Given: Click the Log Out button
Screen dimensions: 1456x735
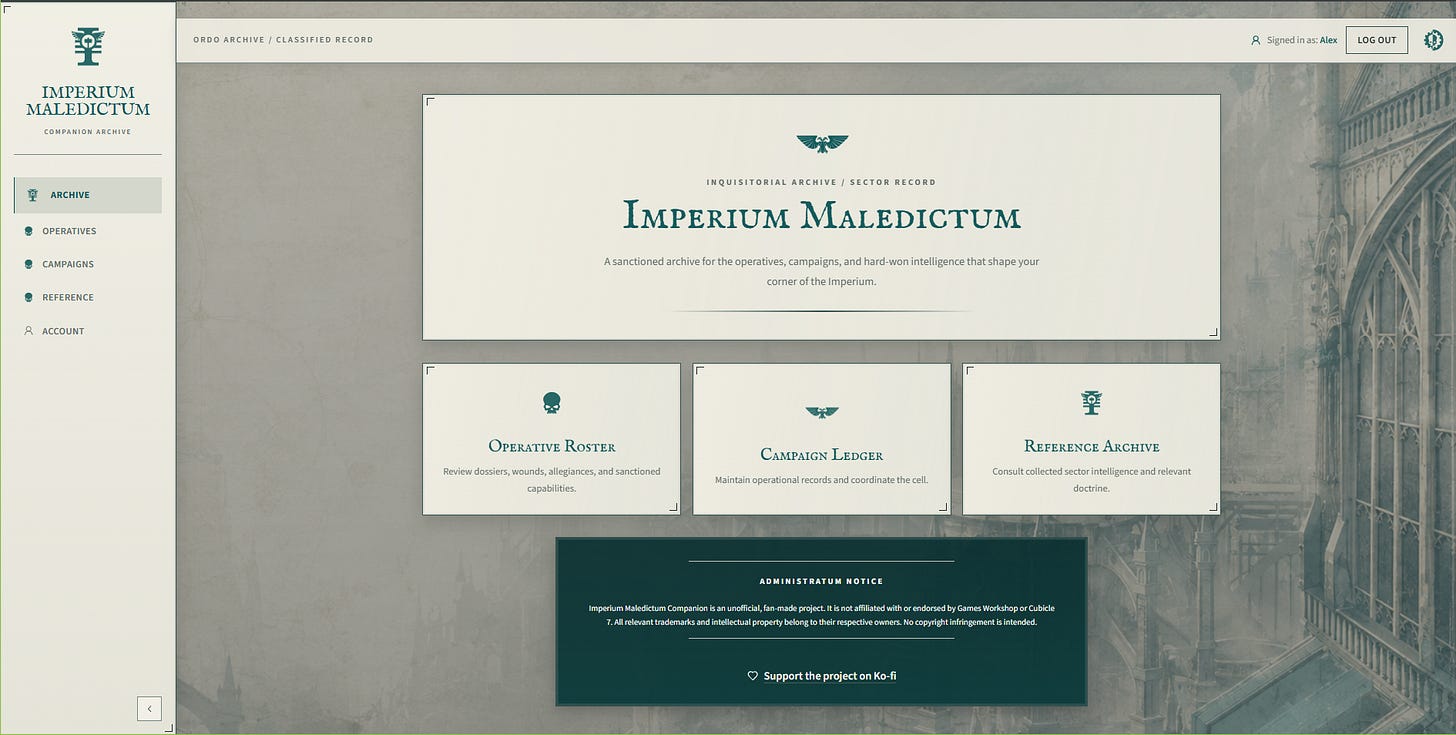Looking at the screenshot, I should pyautogui.click(x=1376, y=40).
